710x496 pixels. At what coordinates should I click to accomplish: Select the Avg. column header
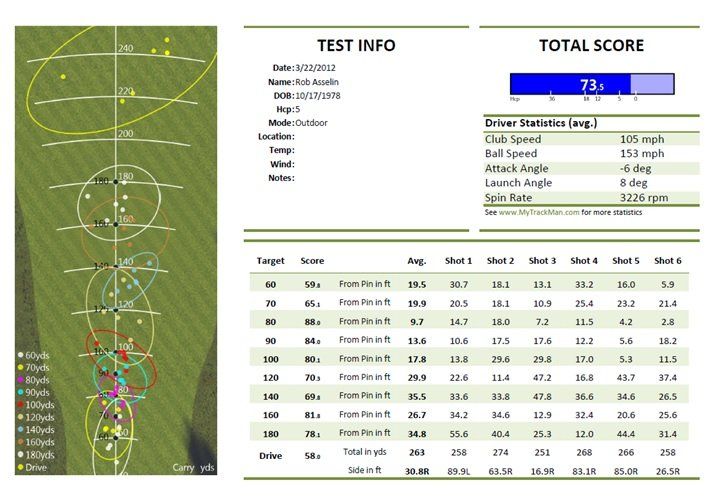417,260
